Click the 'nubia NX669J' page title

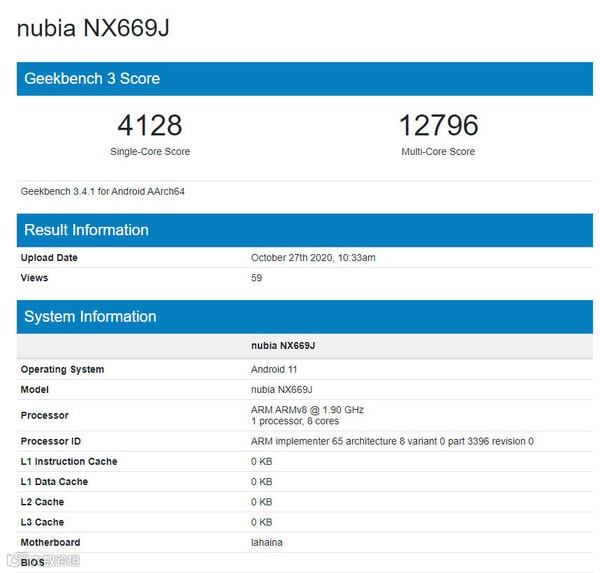click(x=93, y=28)
